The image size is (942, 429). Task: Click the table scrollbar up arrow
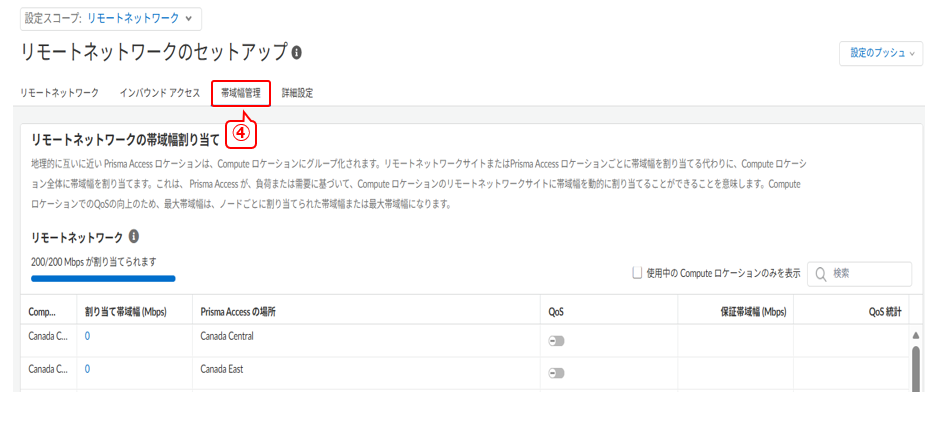point(916,335)
